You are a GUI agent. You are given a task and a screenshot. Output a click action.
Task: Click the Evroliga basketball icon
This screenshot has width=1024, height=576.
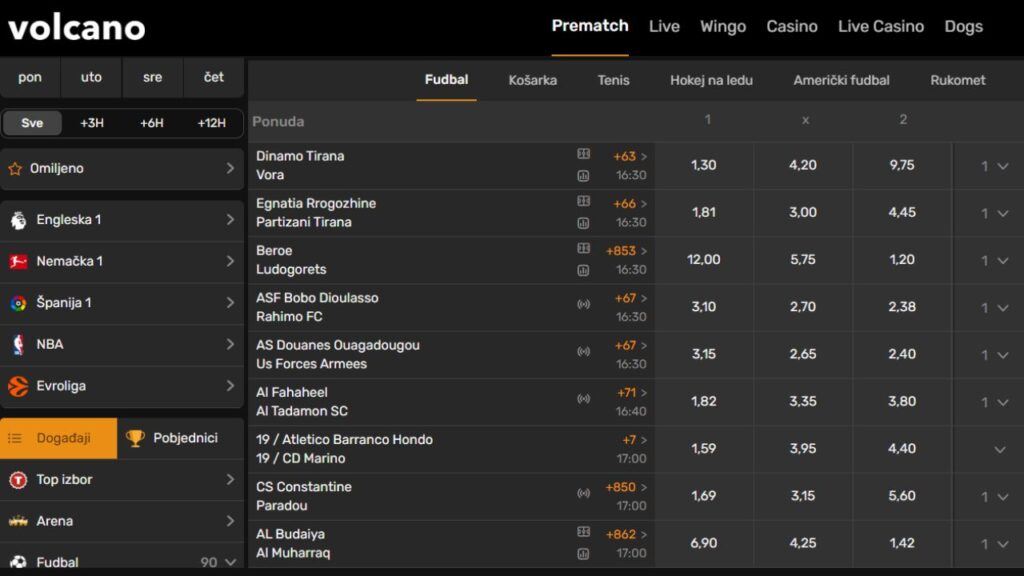coord(18,386)
